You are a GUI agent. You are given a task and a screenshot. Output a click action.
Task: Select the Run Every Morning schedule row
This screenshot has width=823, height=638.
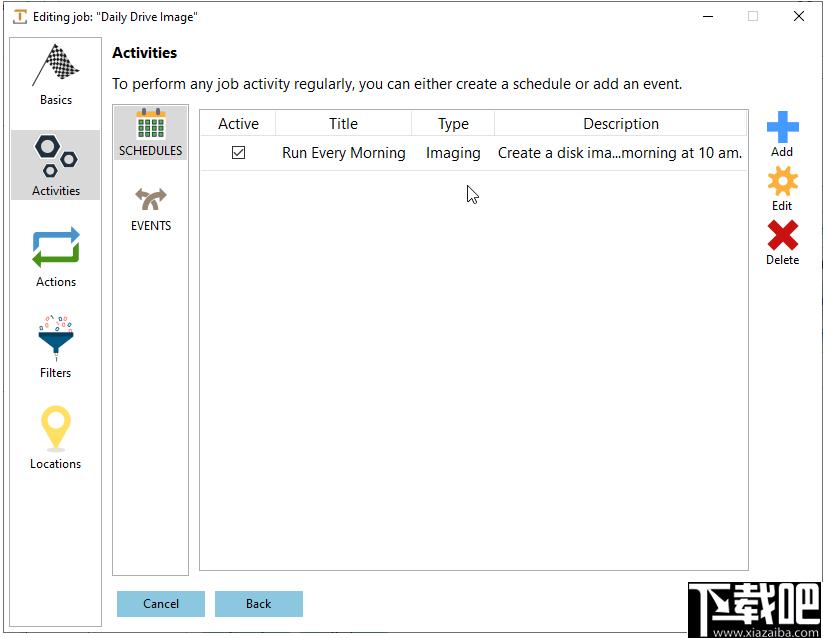[473, 153]
